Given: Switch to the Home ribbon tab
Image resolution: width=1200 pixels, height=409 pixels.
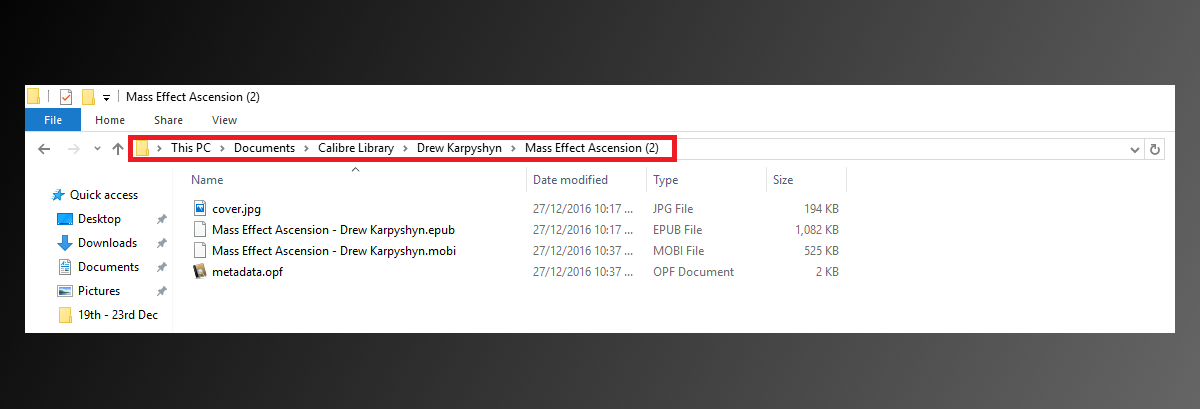Looking at the screenshot, I should pyautogui.click(x=110, y=120).
